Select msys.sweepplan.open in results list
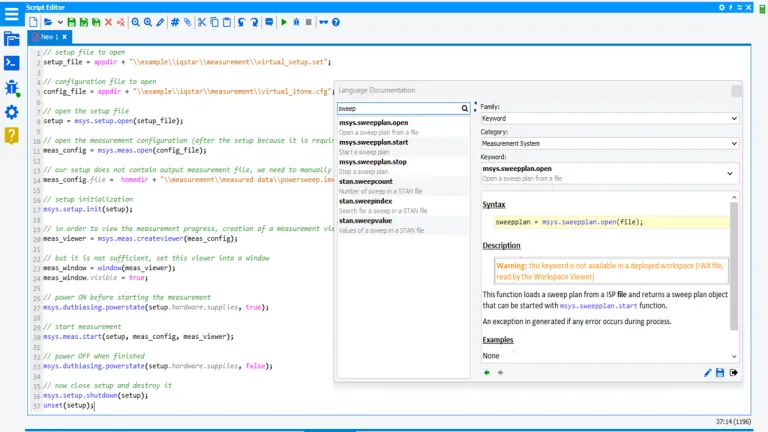 (403, 127)
